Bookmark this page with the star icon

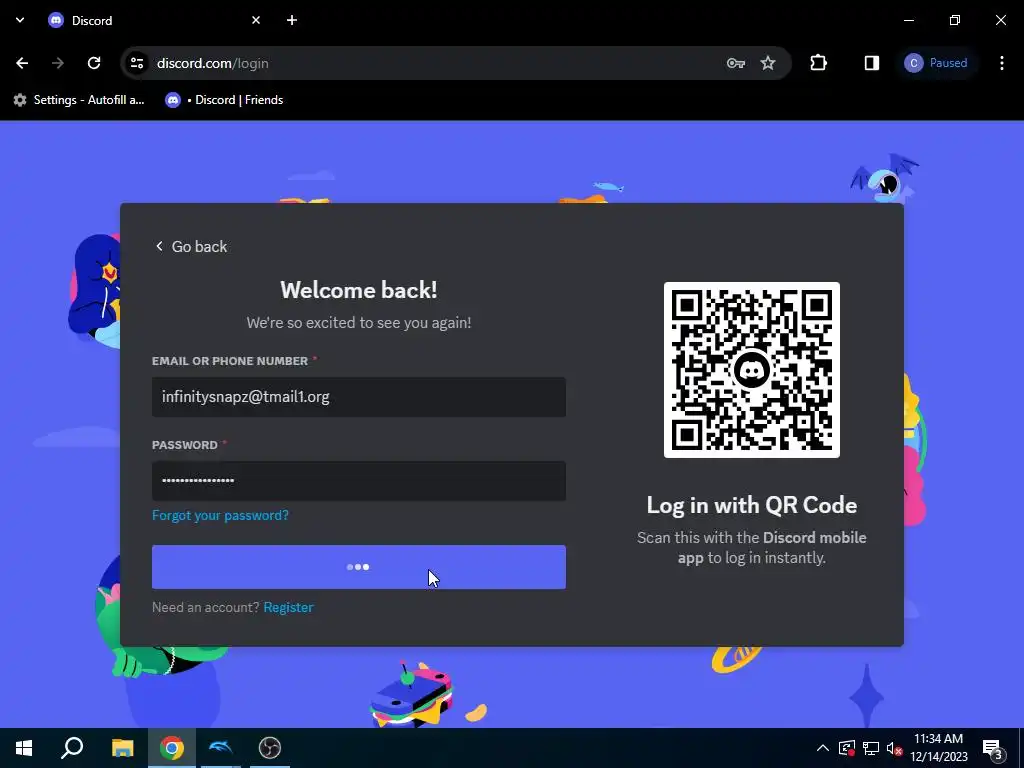(x=768, y=63)
